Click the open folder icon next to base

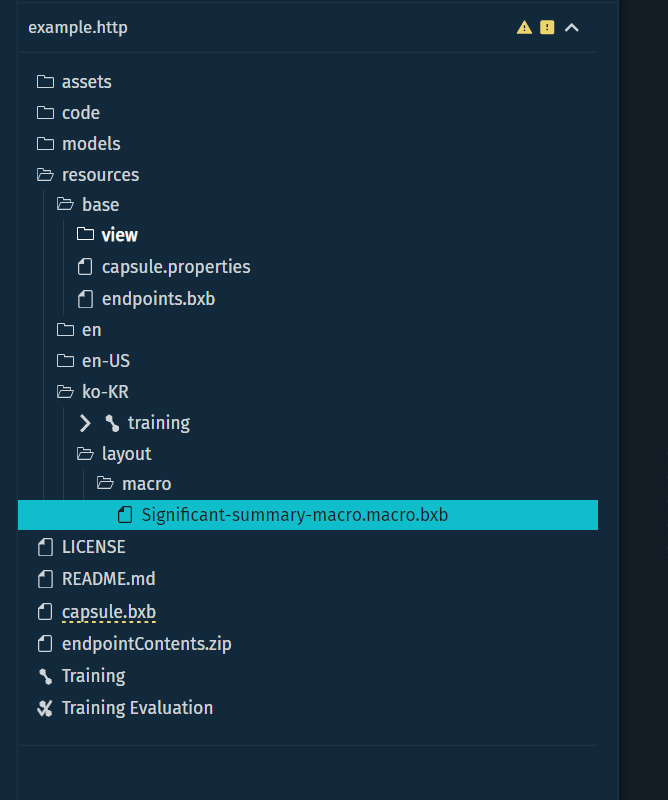click(65, 205)
